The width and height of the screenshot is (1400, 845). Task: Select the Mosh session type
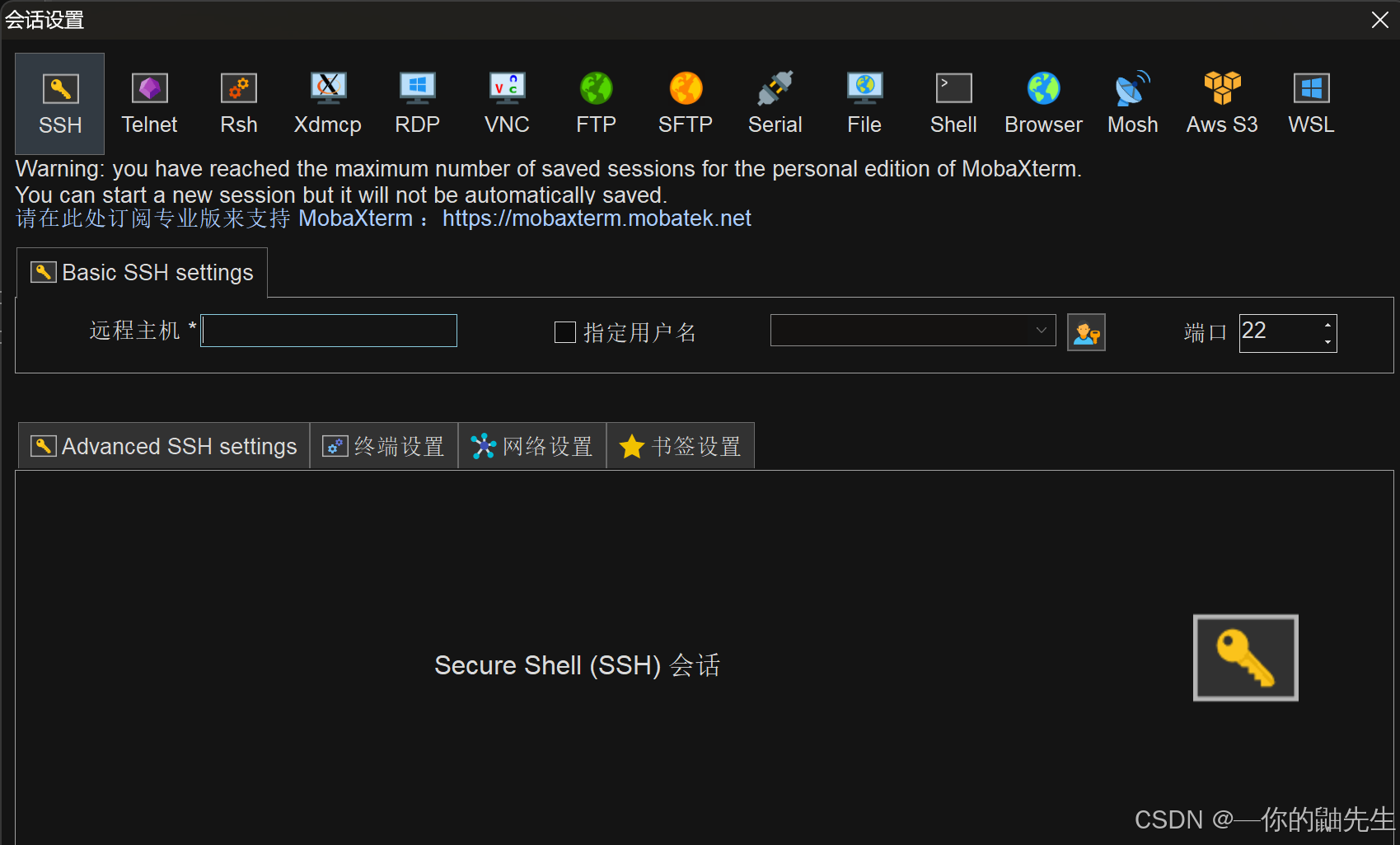tap(1133, 104)
